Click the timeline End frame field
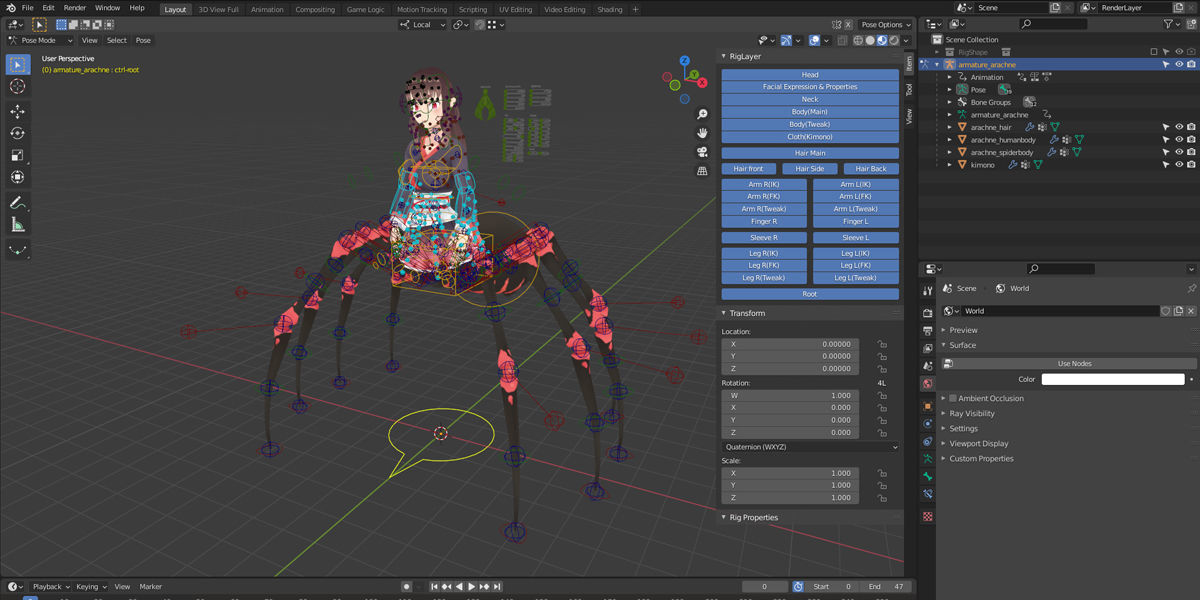The height and width of the screenshot is (600, 1200). [887, 587]
